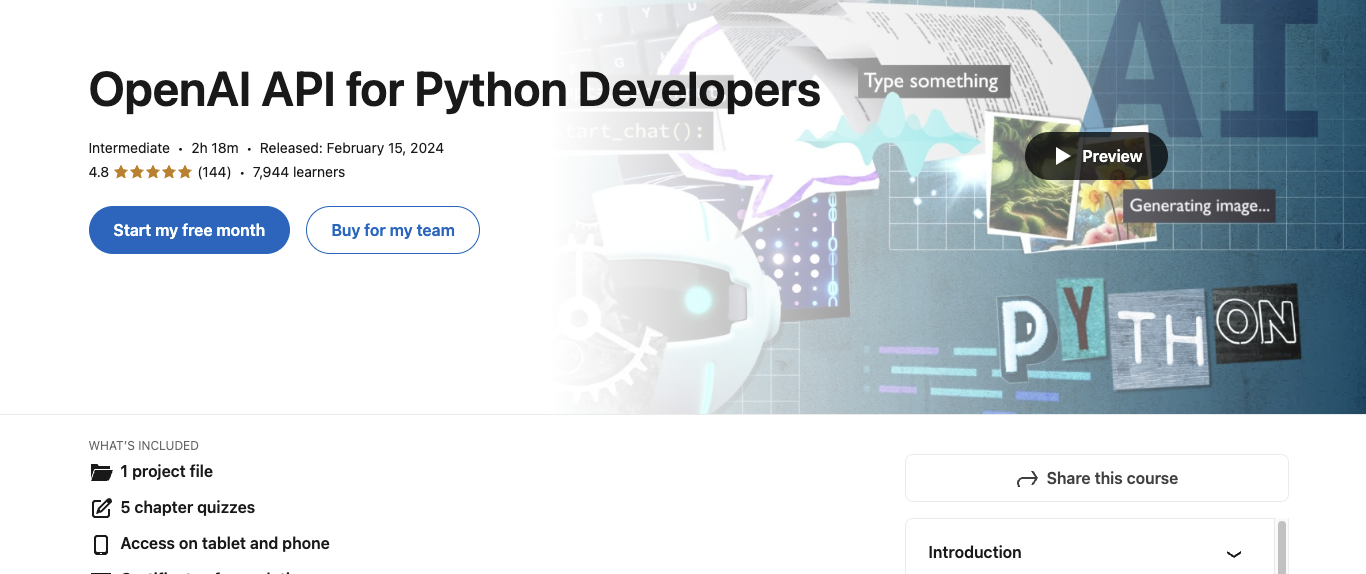The image size is (1366, 574).
Task: Click '7,944 learners' text
Action: [299, 172]
